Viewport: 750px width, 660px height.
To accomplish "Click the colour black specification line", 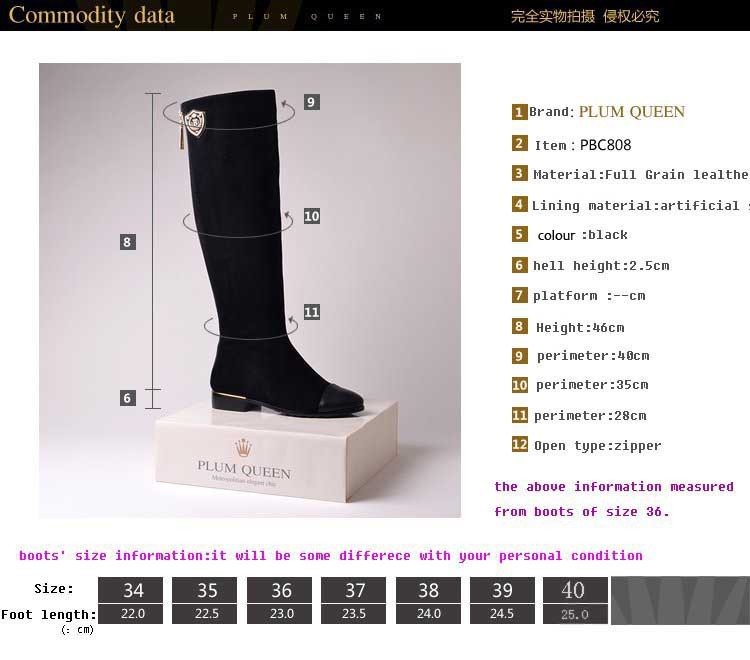I will click(x=582, y=235).
